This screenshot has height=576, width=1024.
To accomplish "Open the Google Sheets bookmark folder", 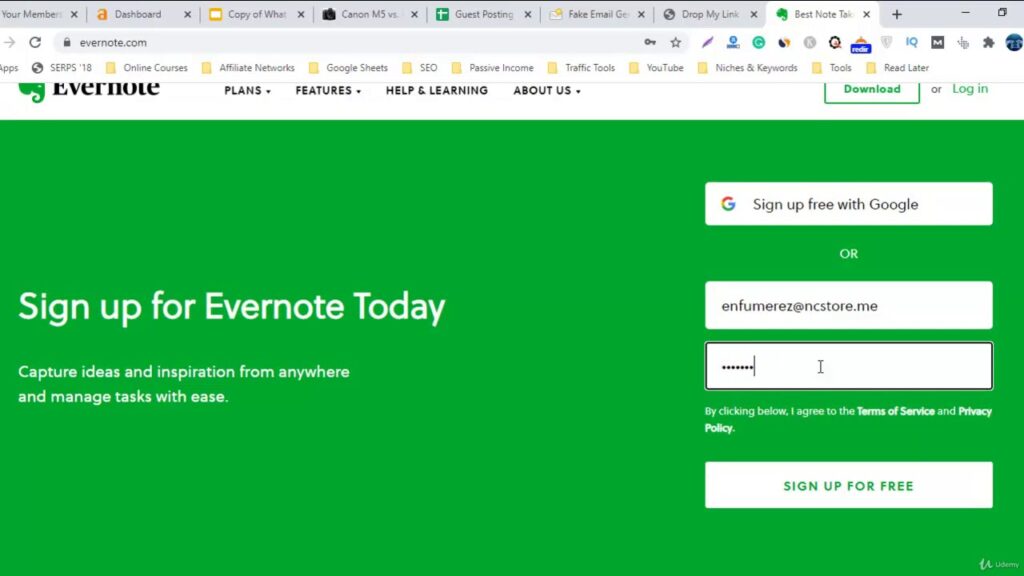I will [348, 67].
